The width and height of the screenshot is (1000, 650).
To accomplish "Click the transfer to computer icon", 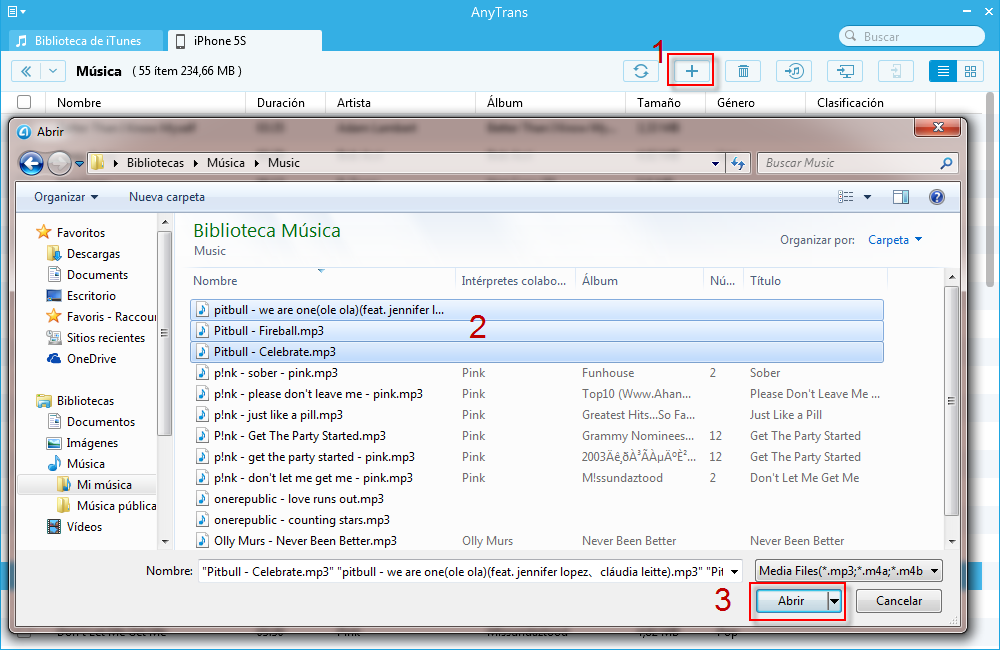I will pyautogui.click(x=845, y=71).
